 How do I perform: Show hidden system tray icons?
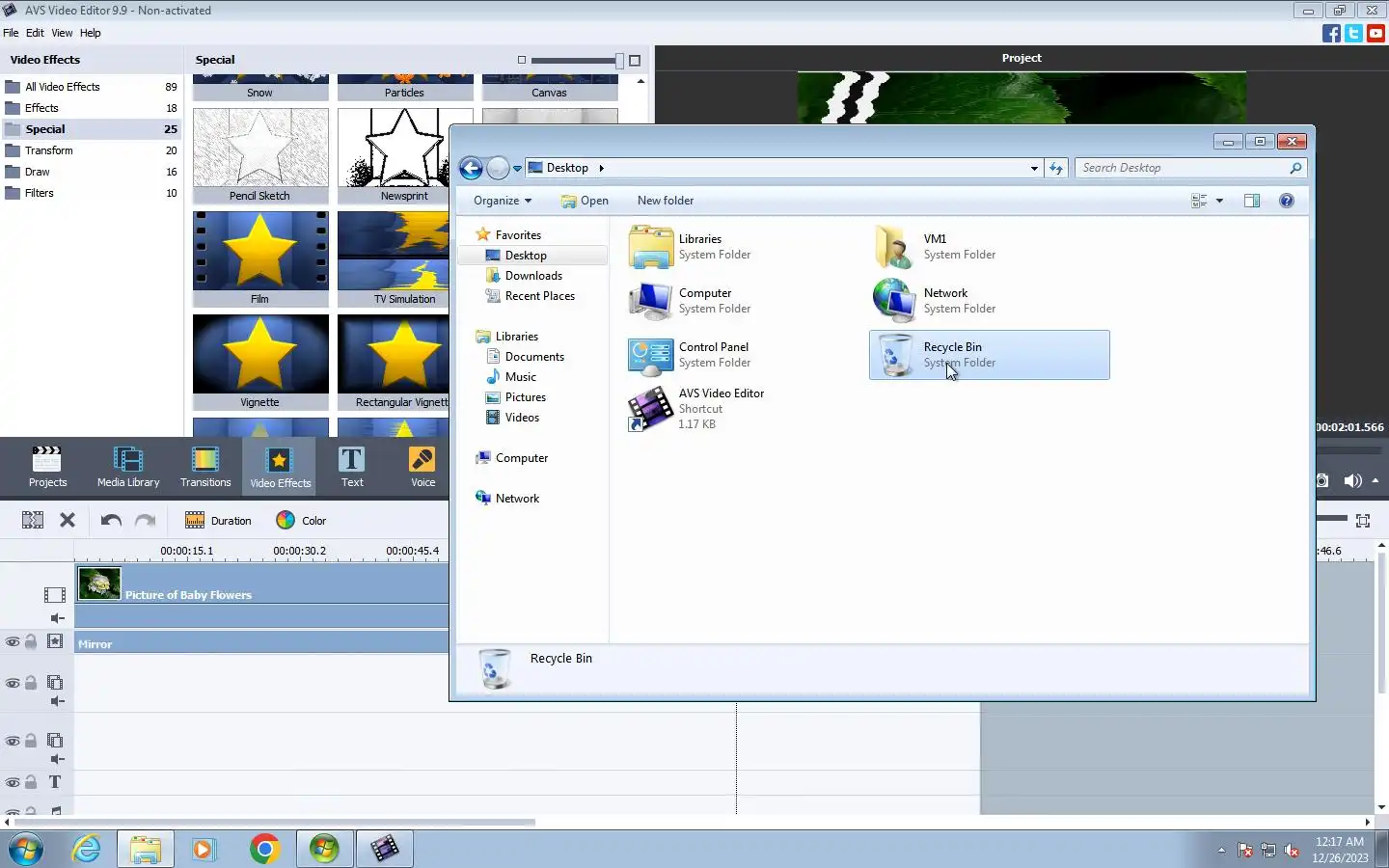[1221, 850]
